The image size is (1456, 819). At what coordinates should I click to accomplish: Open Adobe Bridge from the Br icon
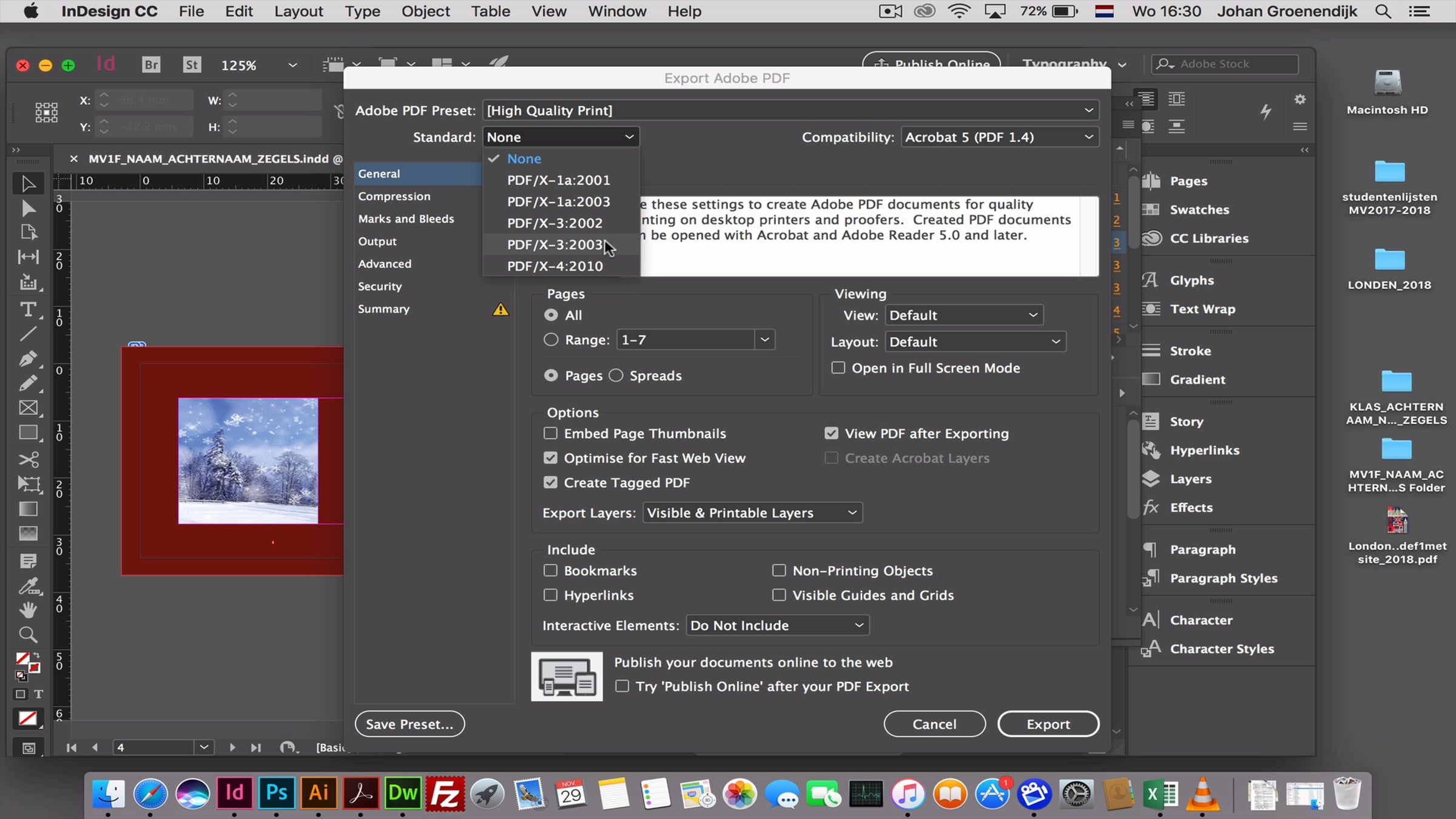tap(151, 64)
